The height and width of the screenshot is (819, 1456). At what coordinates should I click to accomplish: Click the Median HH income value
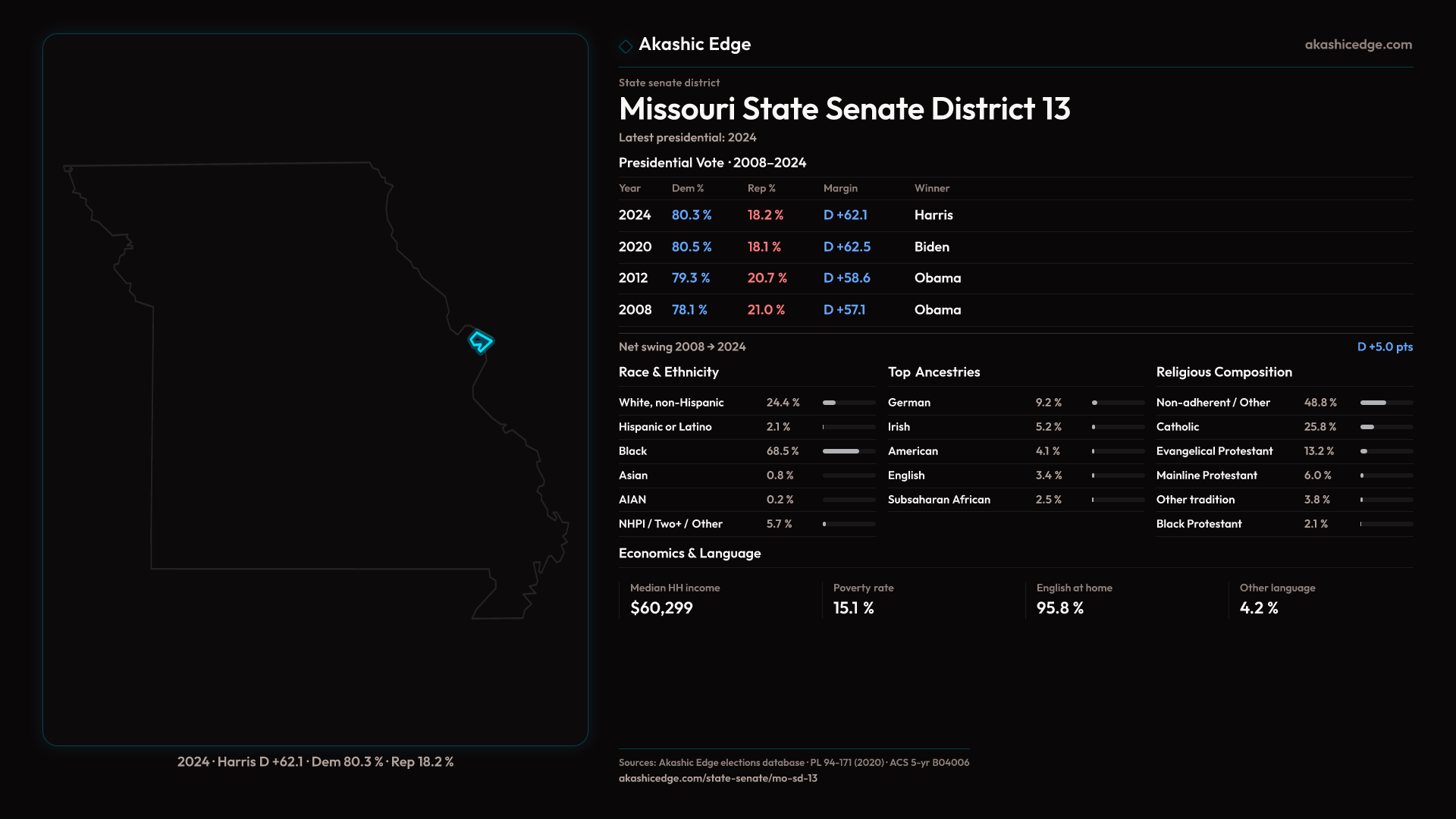661,608
